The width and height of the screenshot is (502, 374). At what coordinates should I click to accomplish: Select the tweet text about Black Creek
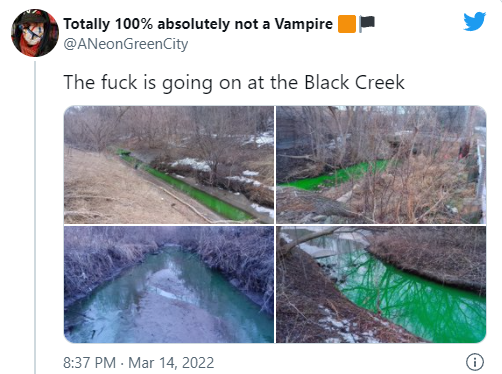234,82
